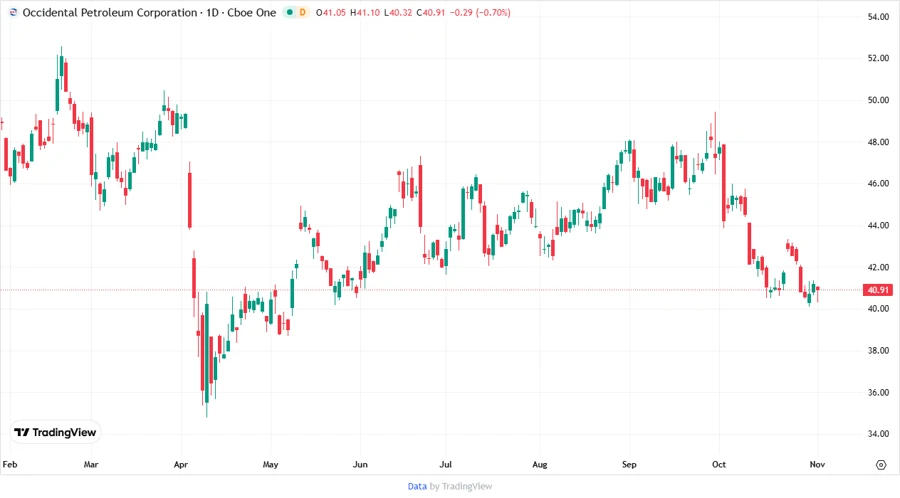Click the open value O41.05
Screen dimensions: 900x498
[331, 12]
